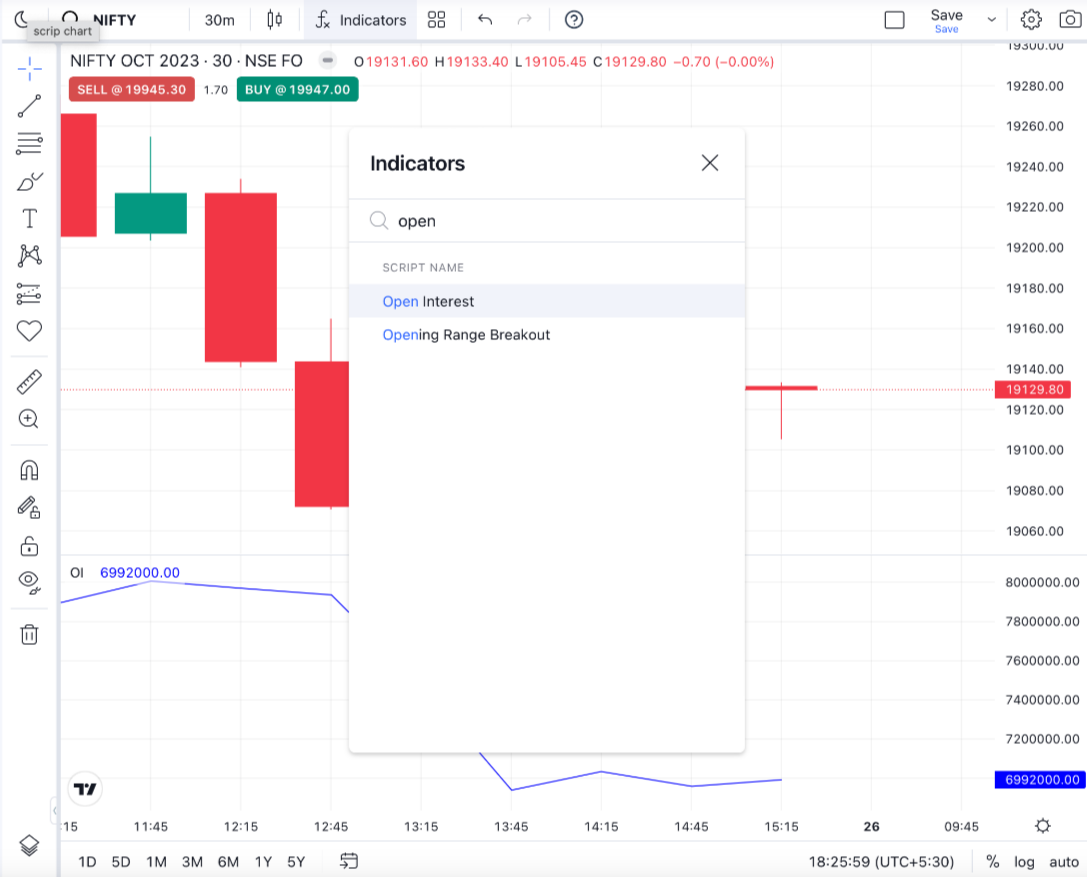Open the candlestick chart type selector

pos(275,20)
